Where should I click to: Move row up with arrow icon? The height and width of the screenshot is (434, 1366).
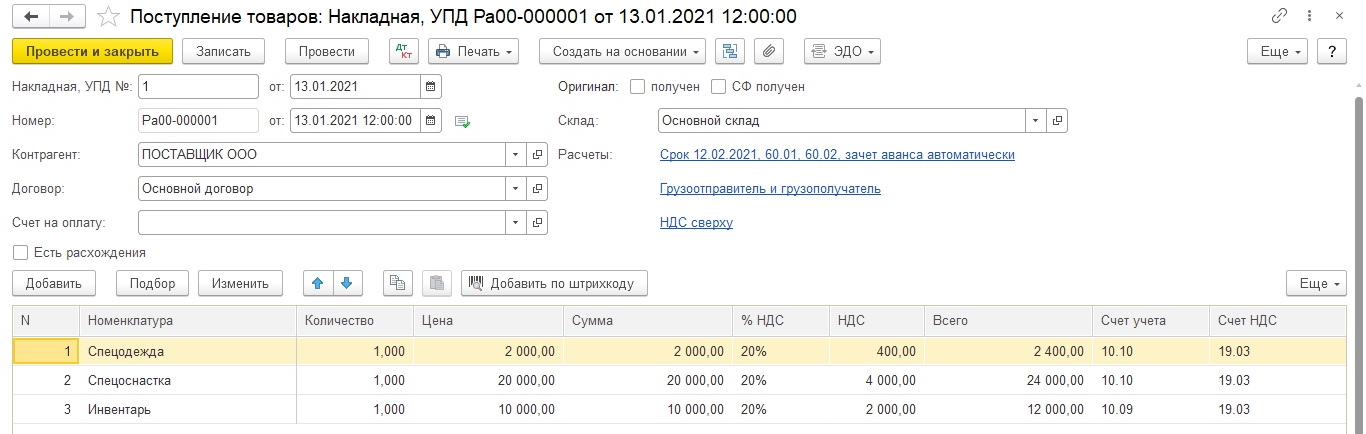pos(318,283)
